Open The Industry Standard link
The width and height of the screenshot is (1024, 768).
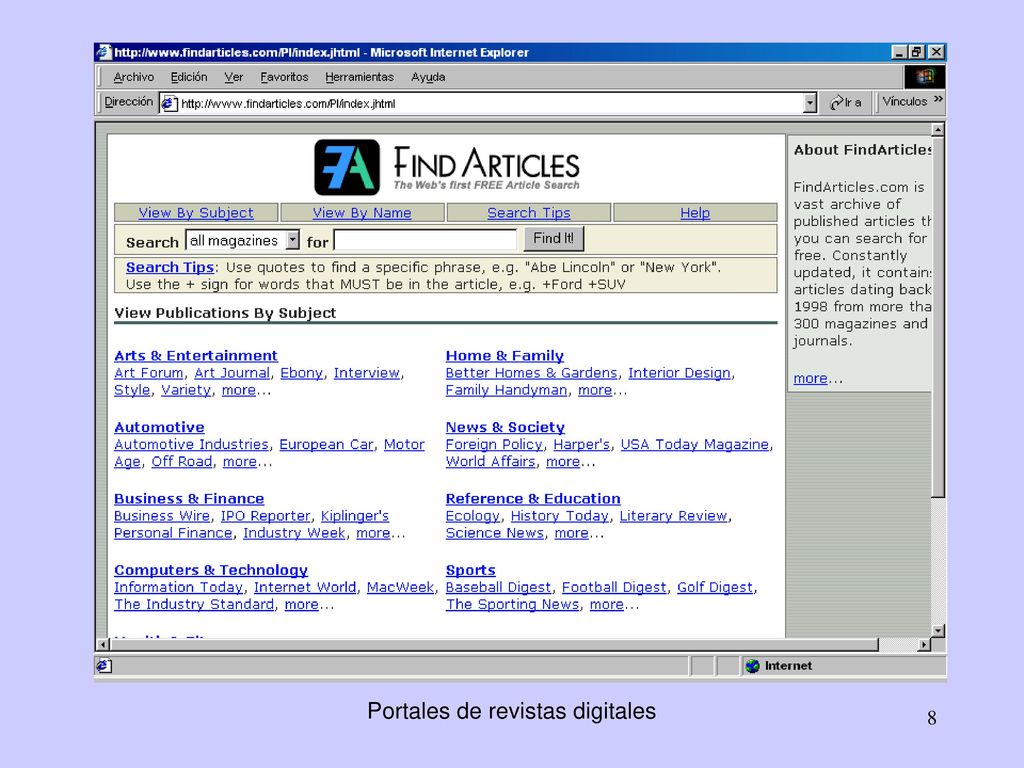[194, 604]
